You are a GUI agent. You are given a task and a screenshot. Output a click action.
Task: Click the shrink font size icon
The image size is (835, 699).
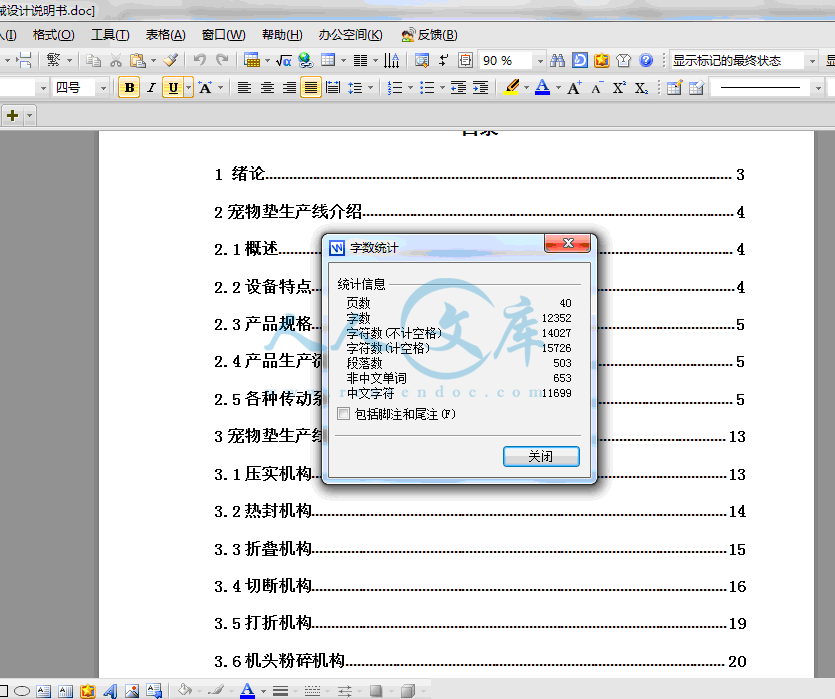pos(597,88)
